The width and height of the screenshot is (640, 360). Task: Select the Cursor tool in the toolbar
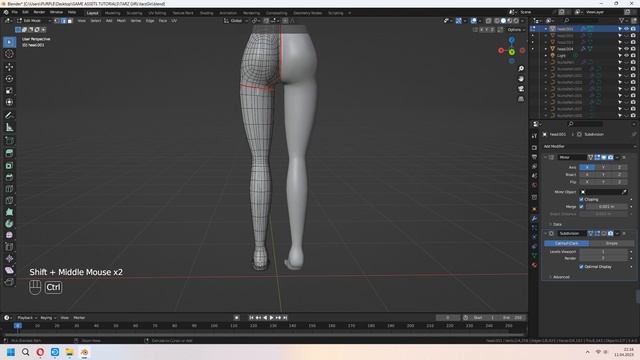tap(9, 54)
